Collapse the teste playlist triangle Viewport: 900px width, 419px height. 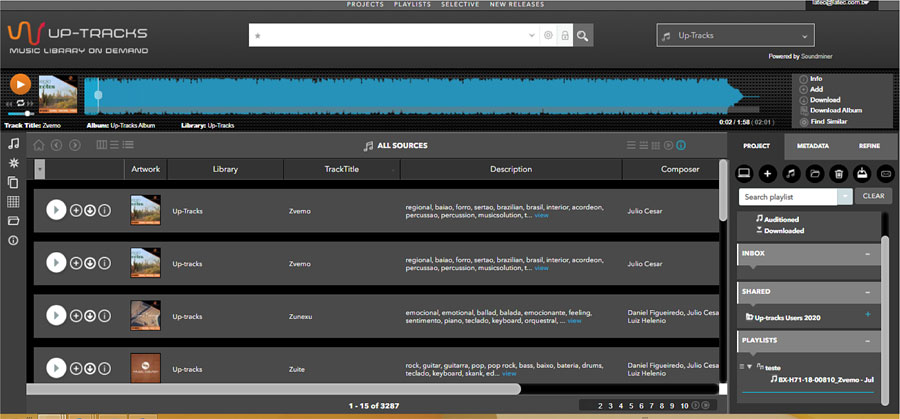click(x=749, y=367)
